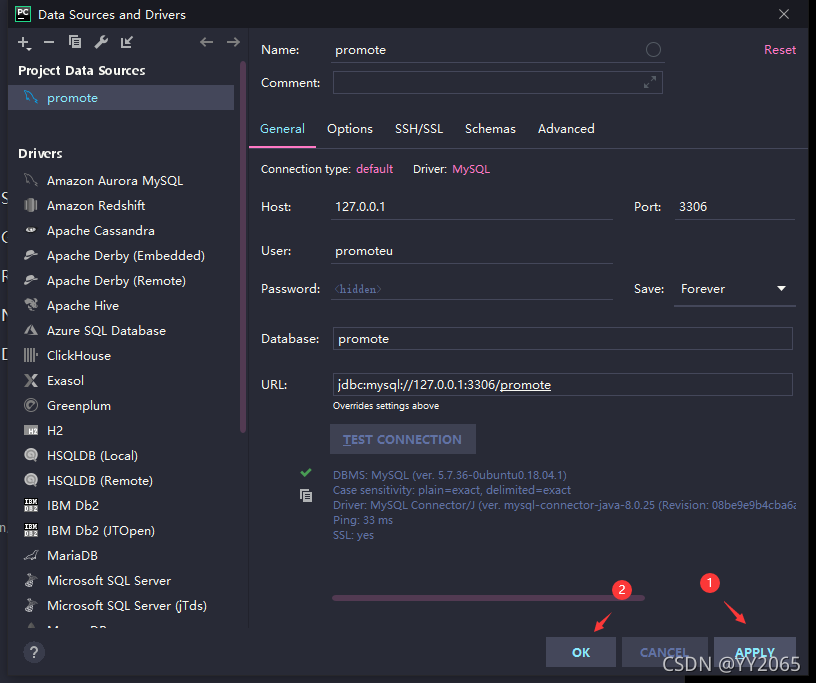Viewport: 816px width, 683px height.
Task: Change connection type default link
Action: [x=374, y=169]
